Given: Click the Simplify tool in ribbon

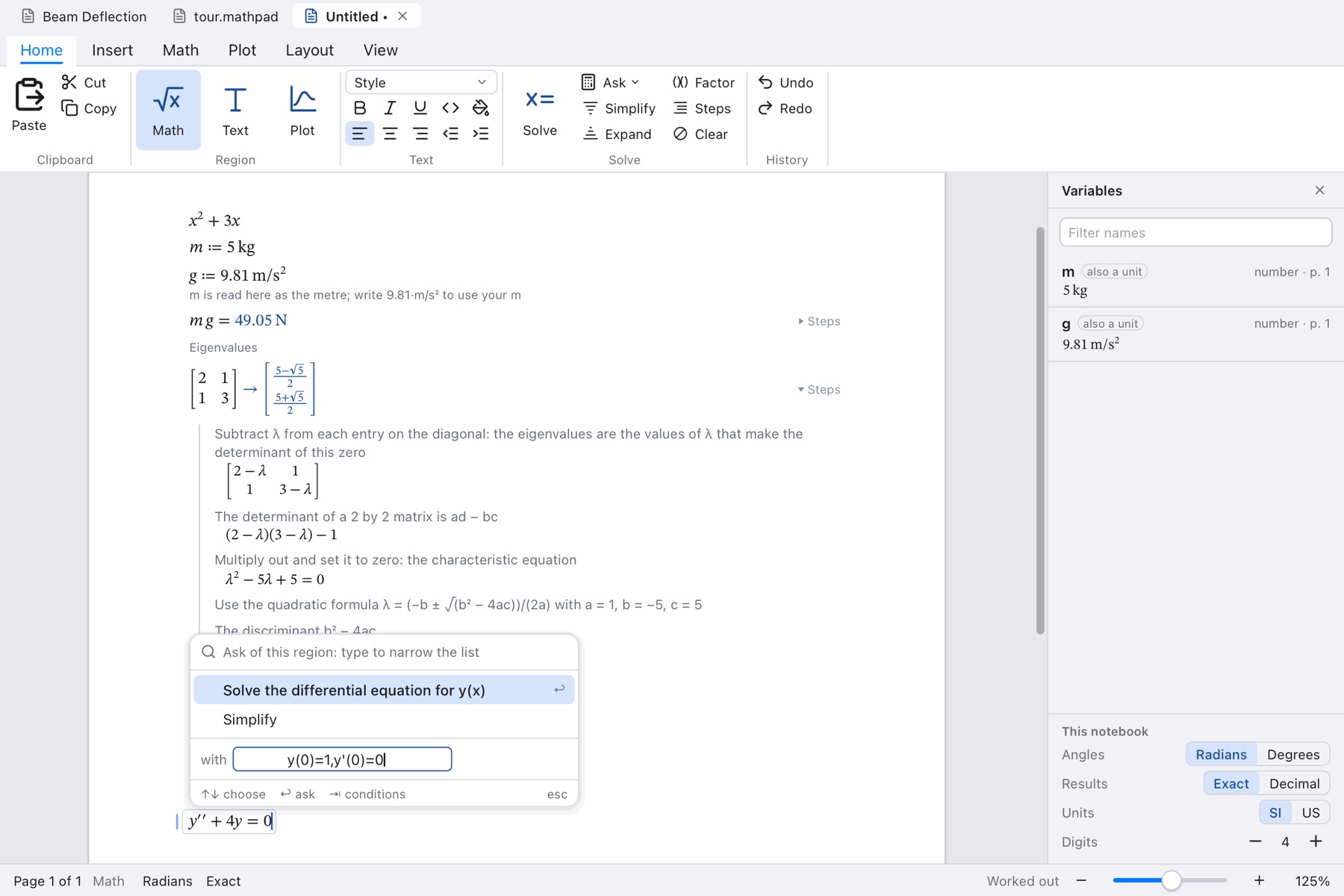Looking at the screenshot, I should pos(619,108).
